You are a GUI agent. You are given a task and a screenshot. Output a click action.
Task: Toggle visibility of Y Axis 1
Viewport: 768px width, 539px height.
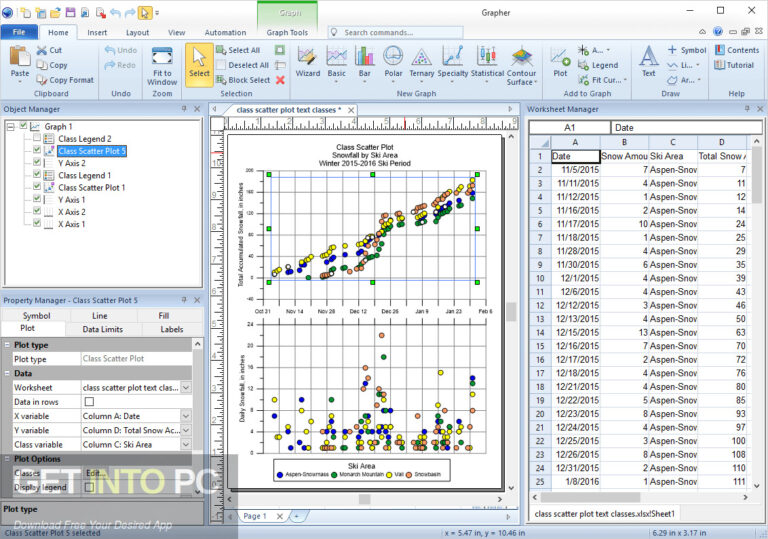pyautogui.click(x=37, y=198)
